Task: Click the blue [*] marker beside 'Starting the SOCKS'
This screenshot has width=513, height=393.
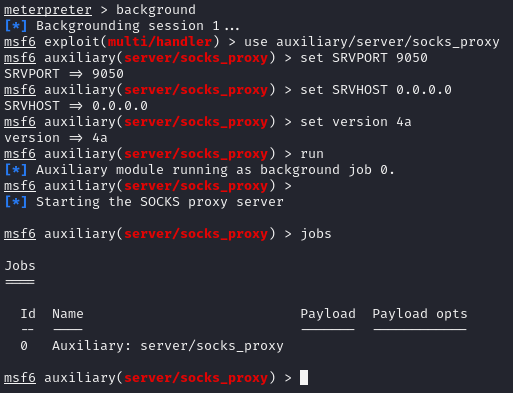Action: 16,202
